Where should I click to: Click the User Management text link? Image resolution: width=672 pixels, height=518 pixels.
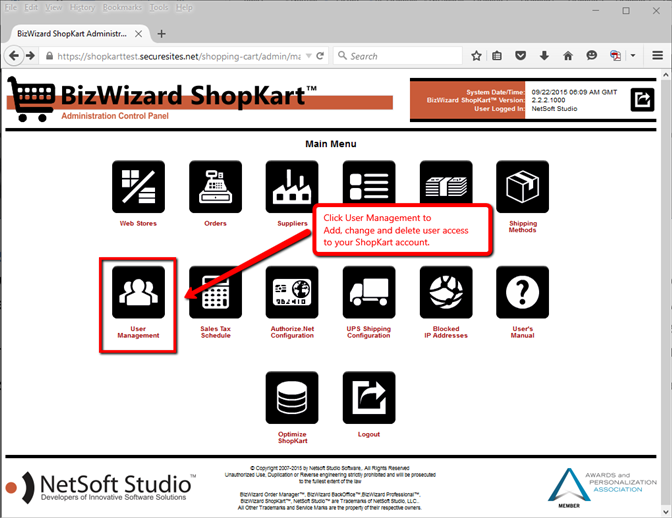(138, 332)
